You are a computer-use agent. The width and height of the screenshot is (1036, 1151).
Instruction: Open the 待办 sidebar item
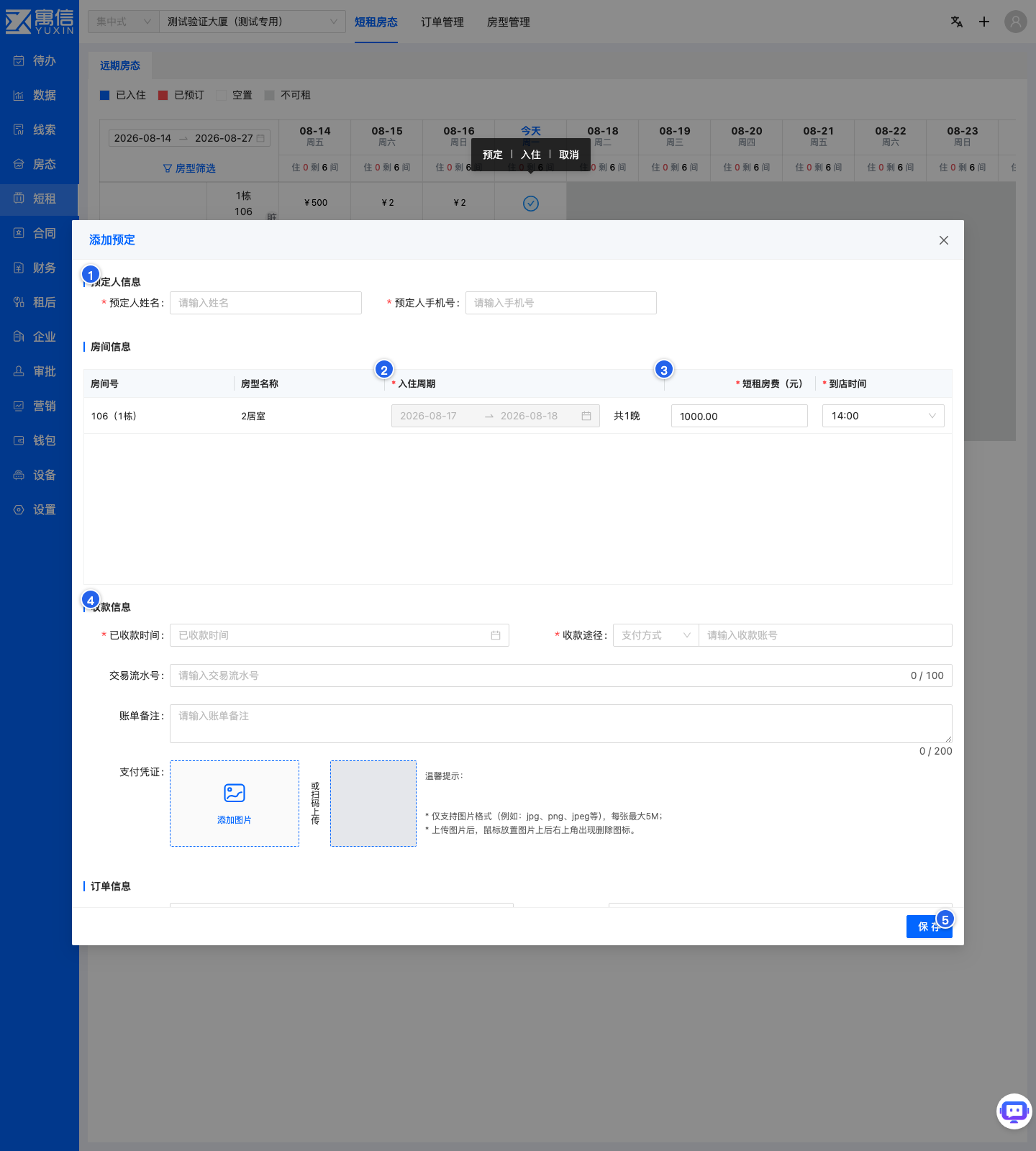click(39, 60)
